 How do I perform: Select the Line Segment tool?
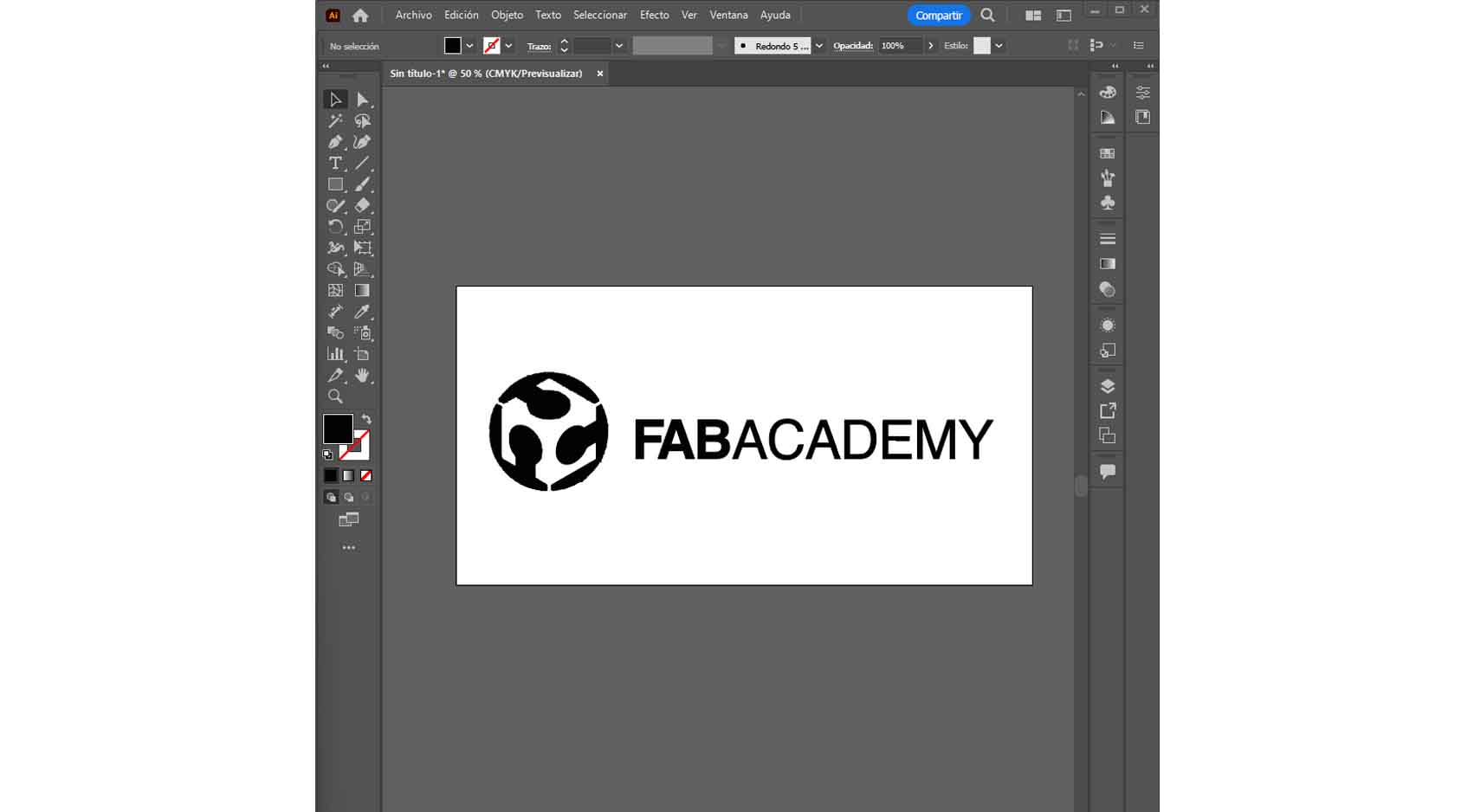[x=362, y=163]
